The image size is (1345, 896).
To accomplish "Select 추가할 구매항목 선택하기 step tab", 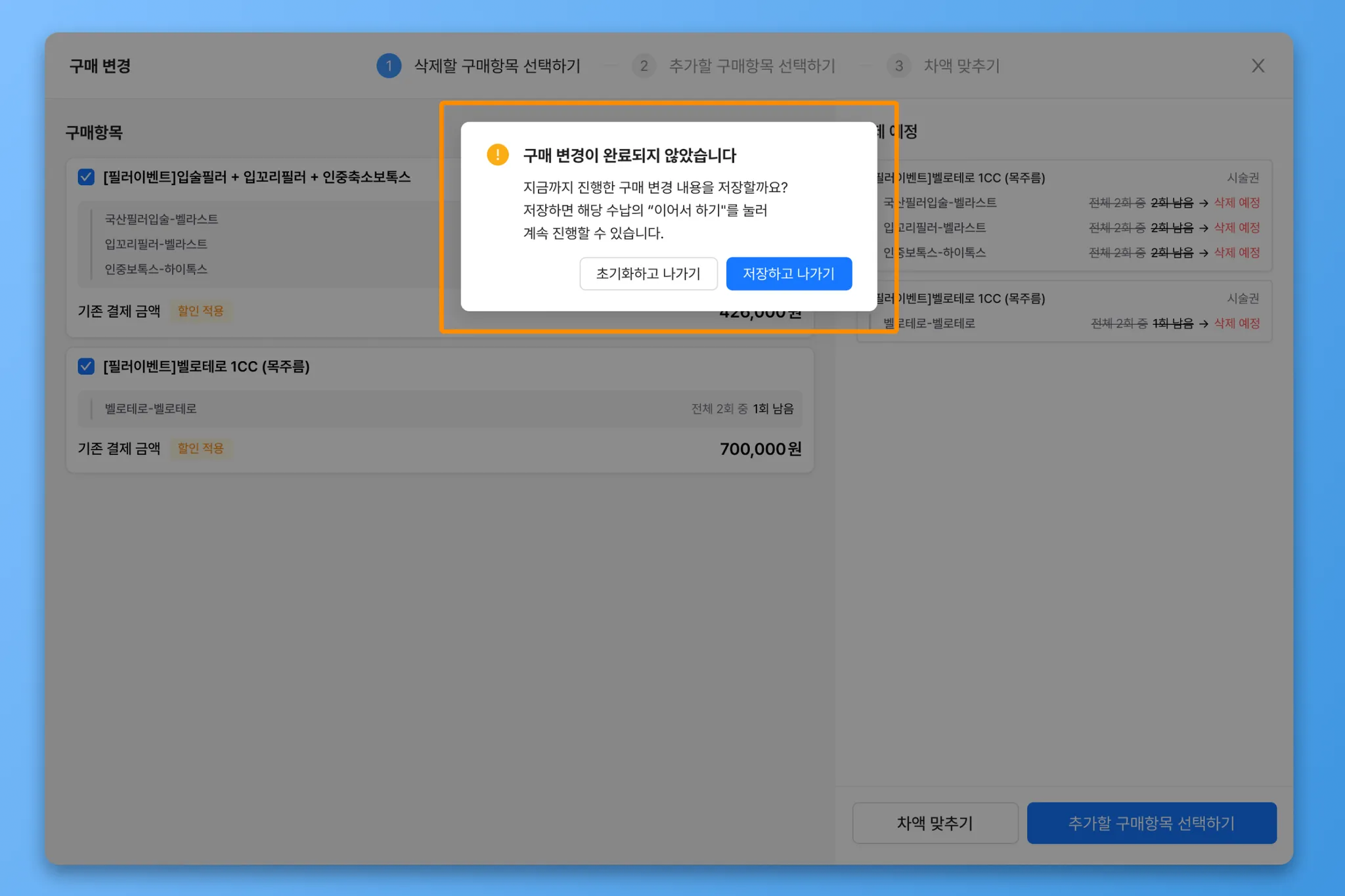I will pyautogui.click(x=751, y=66).
